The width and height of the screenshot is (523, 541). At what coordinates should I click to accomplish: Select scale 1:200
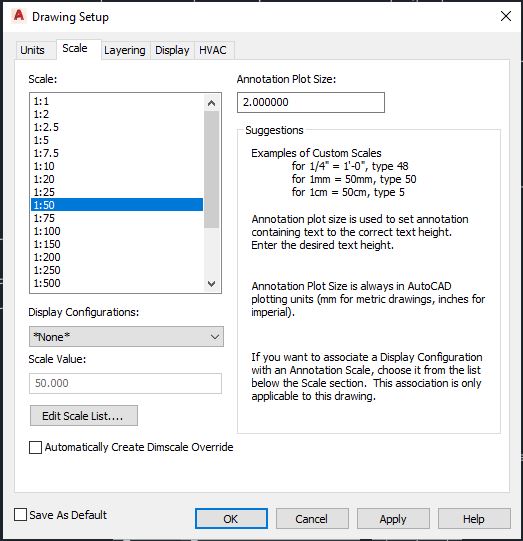click(117, 257)
